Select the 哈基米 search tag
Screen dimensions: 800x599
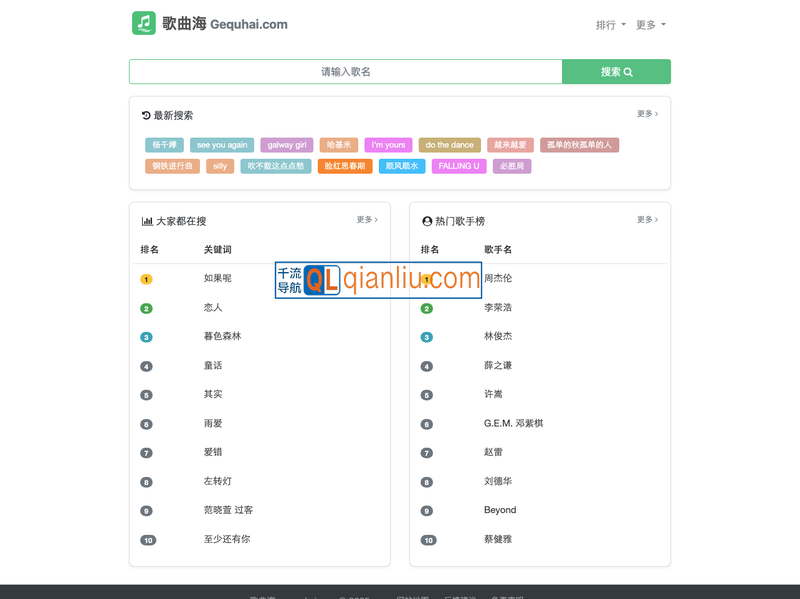(337, 144)
